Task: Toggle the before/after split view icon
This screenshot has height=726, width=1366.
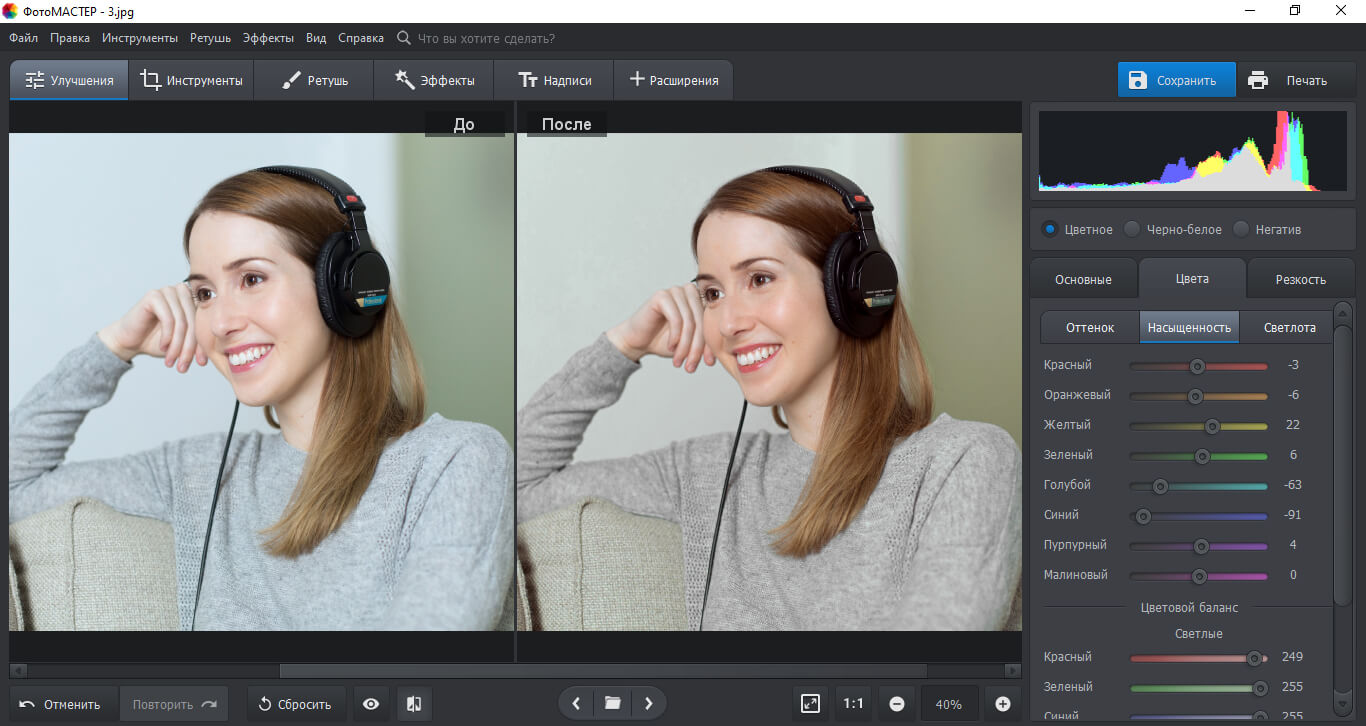Action: click(414, 704)
